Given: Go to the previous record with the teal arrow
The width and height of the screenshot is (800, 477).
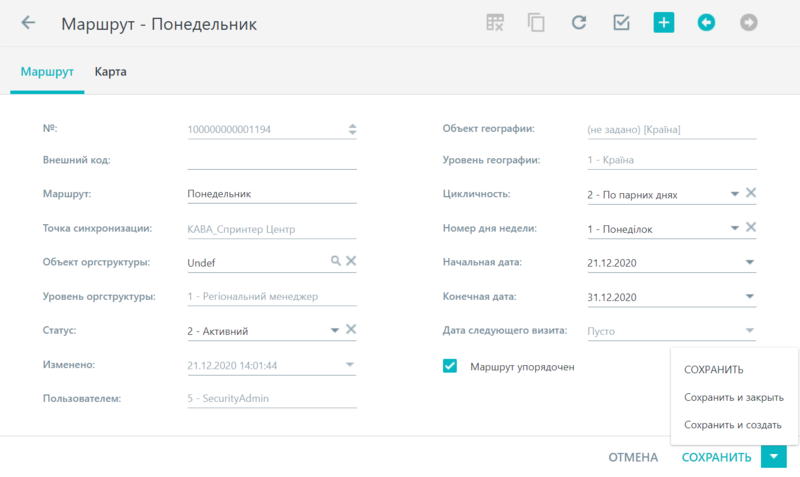Looking at the screenshot, I should tap(706, 22).
